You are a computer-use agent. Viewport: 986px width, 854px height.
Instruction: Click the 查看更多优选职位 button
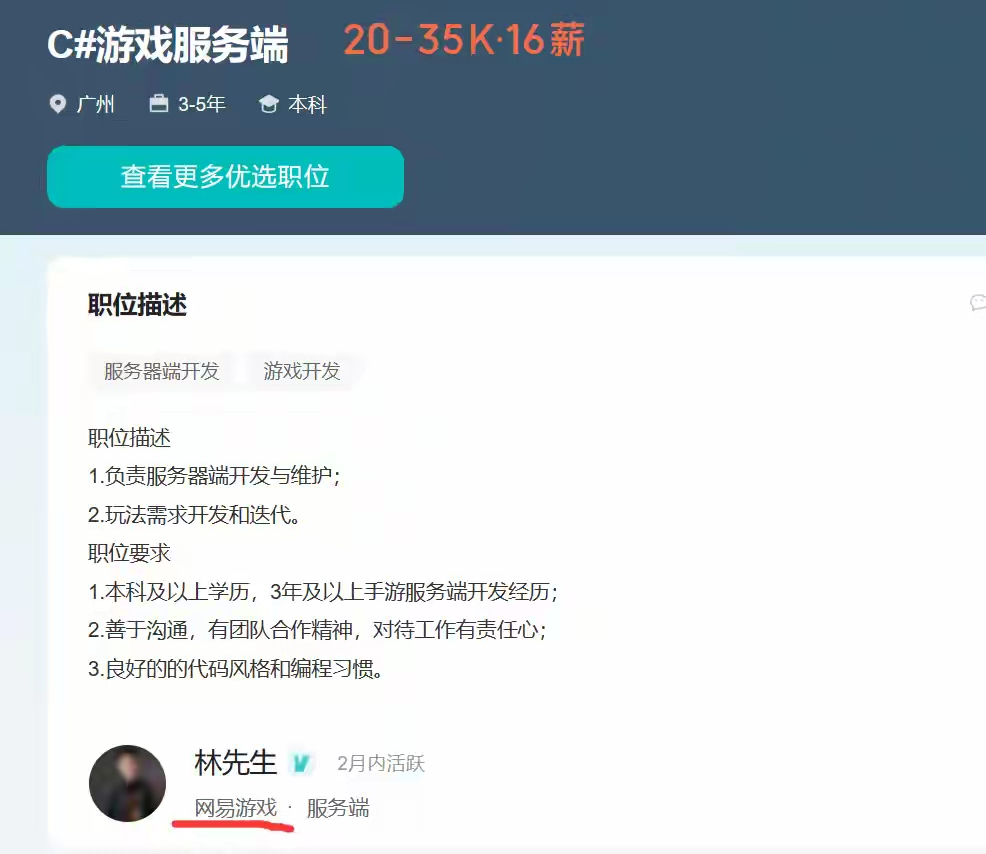pos(225,177)
